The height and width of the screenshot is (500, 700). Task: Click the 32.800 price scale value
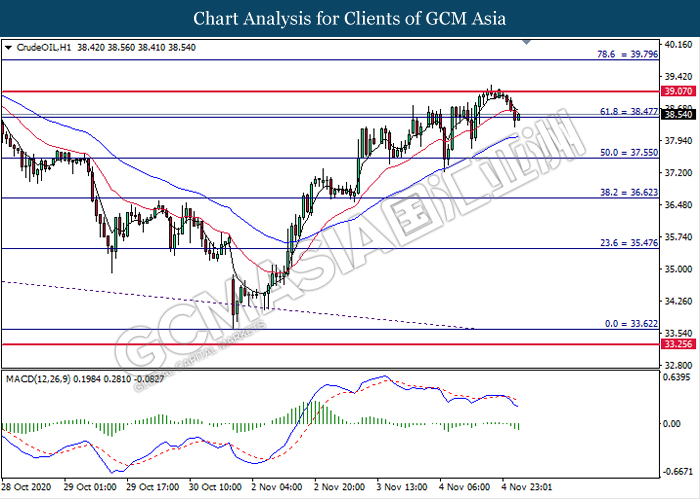tap(678, 366)
